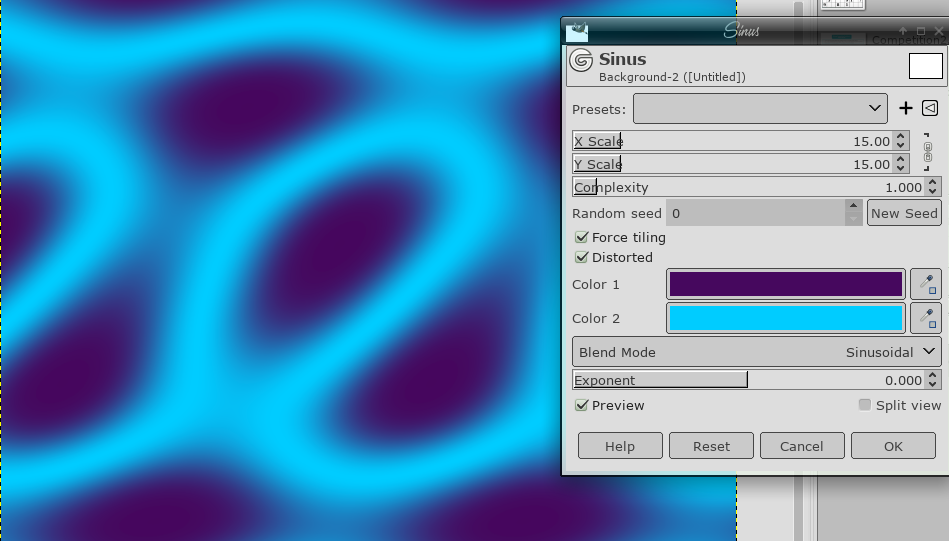Pick Color 2 with eyedropper icon
The image size is (949, 541).
pos(926,319)
